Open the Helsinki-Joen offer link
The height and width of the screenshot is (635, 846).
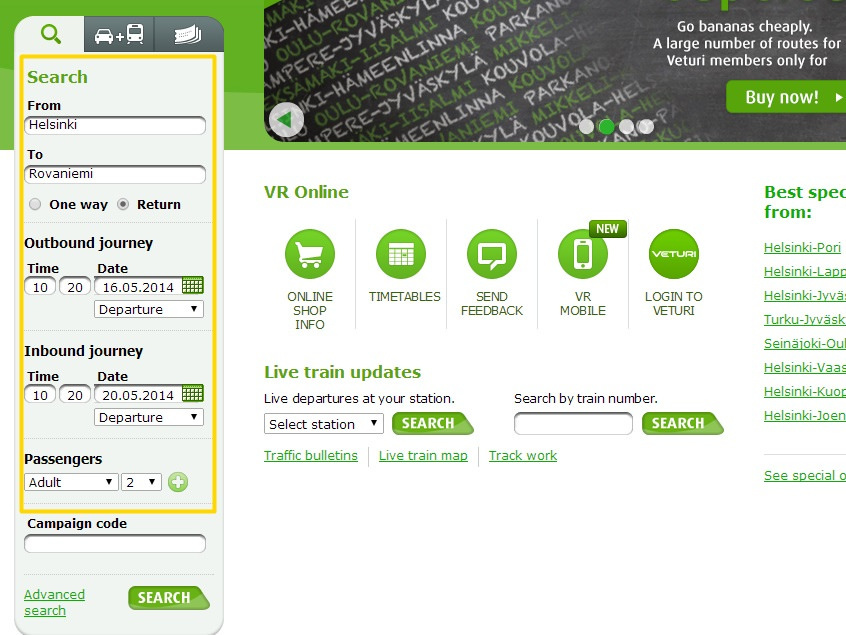click(805, 415)
